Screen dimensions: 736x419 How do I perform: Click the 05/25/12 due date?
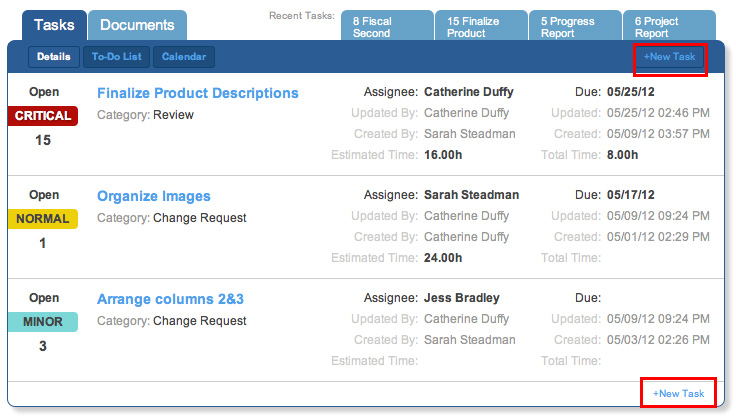point(630,92)
